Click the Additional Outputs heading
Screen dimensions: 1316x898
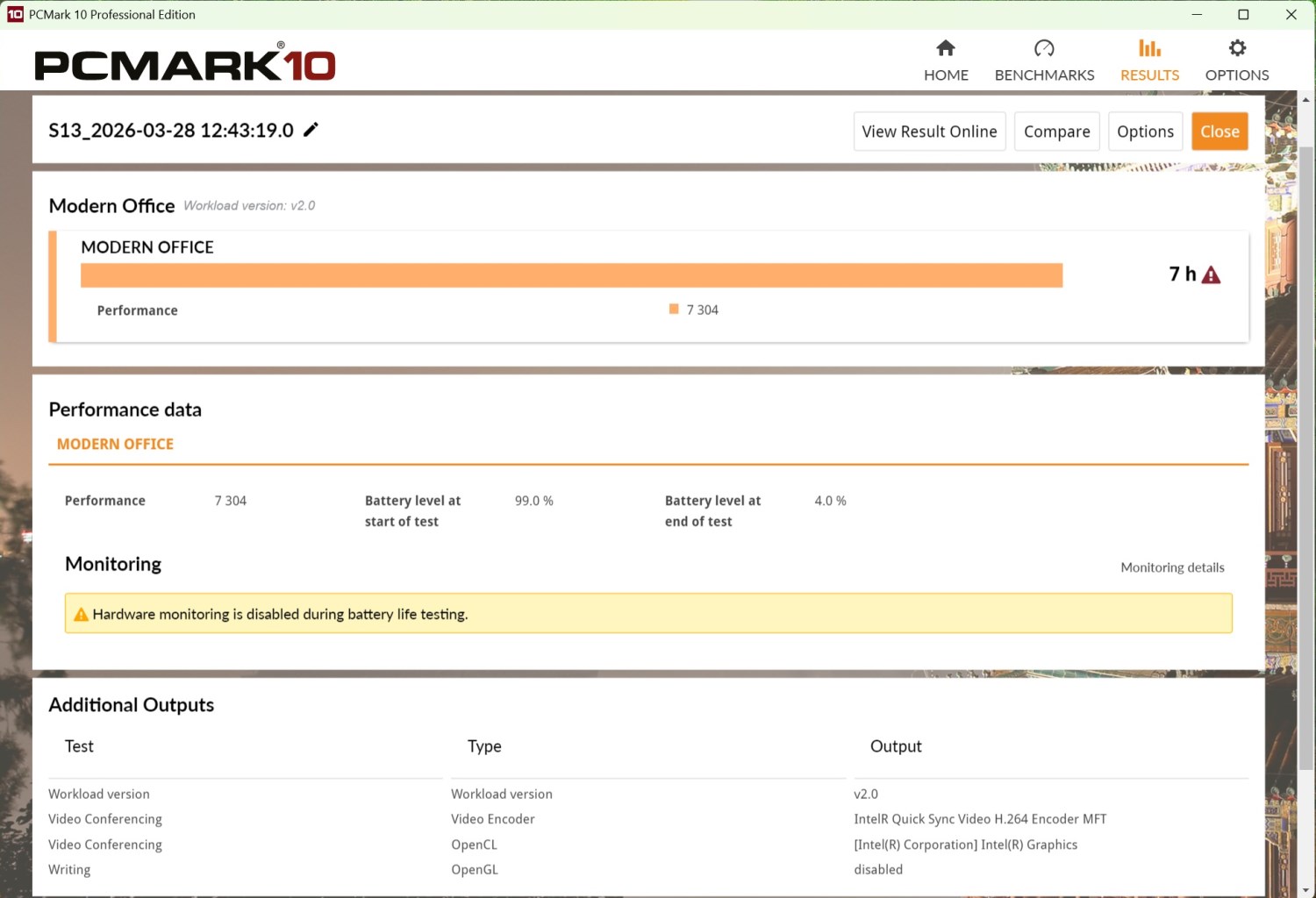(132, 705)
